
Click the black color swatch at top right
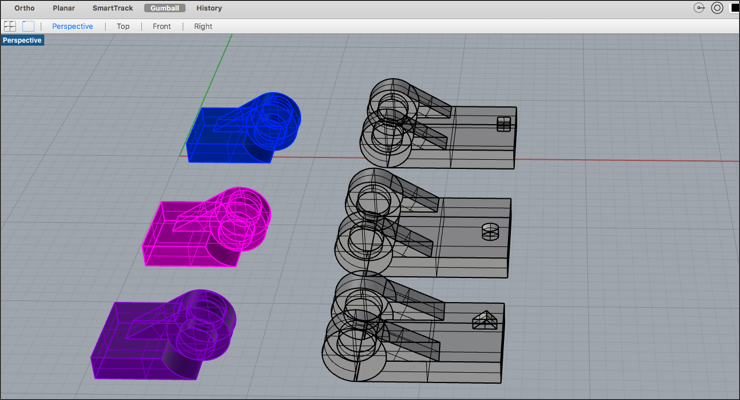(734, 8)
